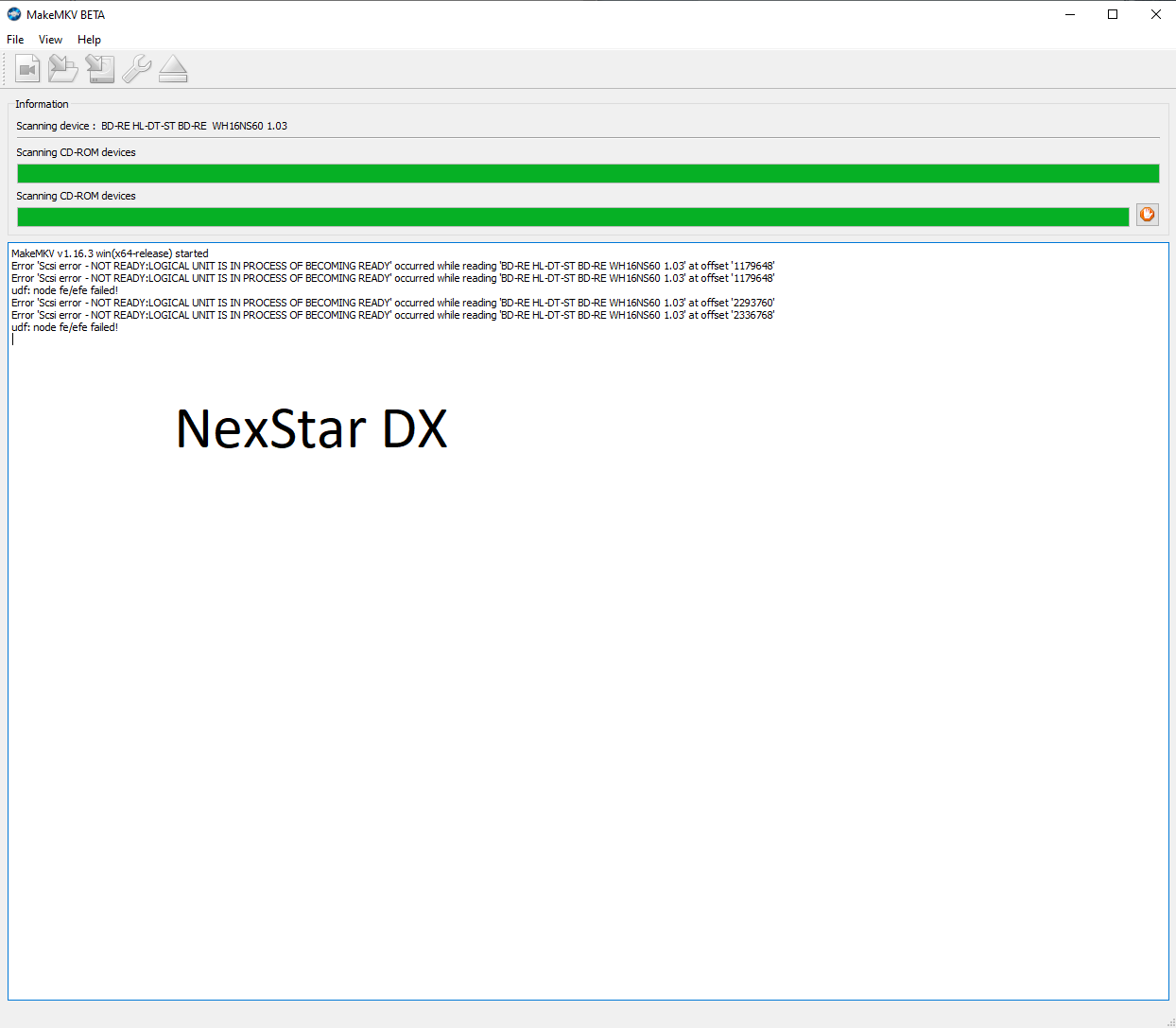The height and width of the screenshot is (1028, 1176).
Task: Click the 'Scanning device :' label
Action: [x=56, y=126]
